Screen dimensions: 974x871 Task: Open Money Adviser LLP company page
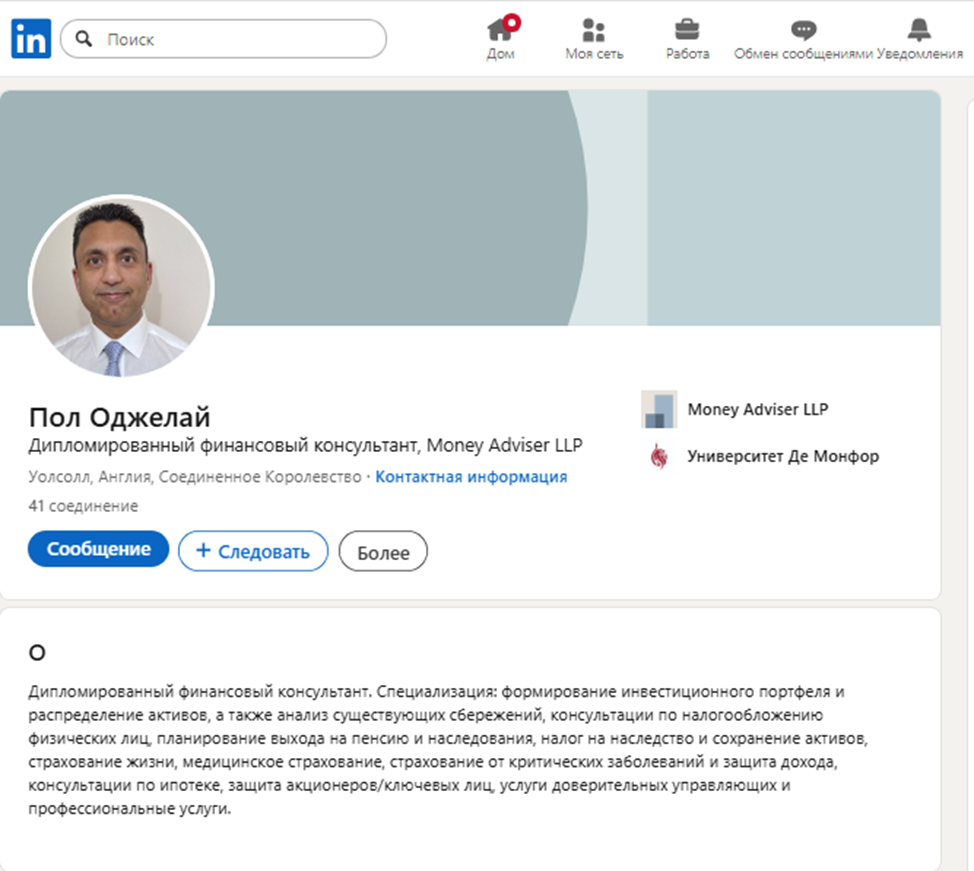[755, 409]
